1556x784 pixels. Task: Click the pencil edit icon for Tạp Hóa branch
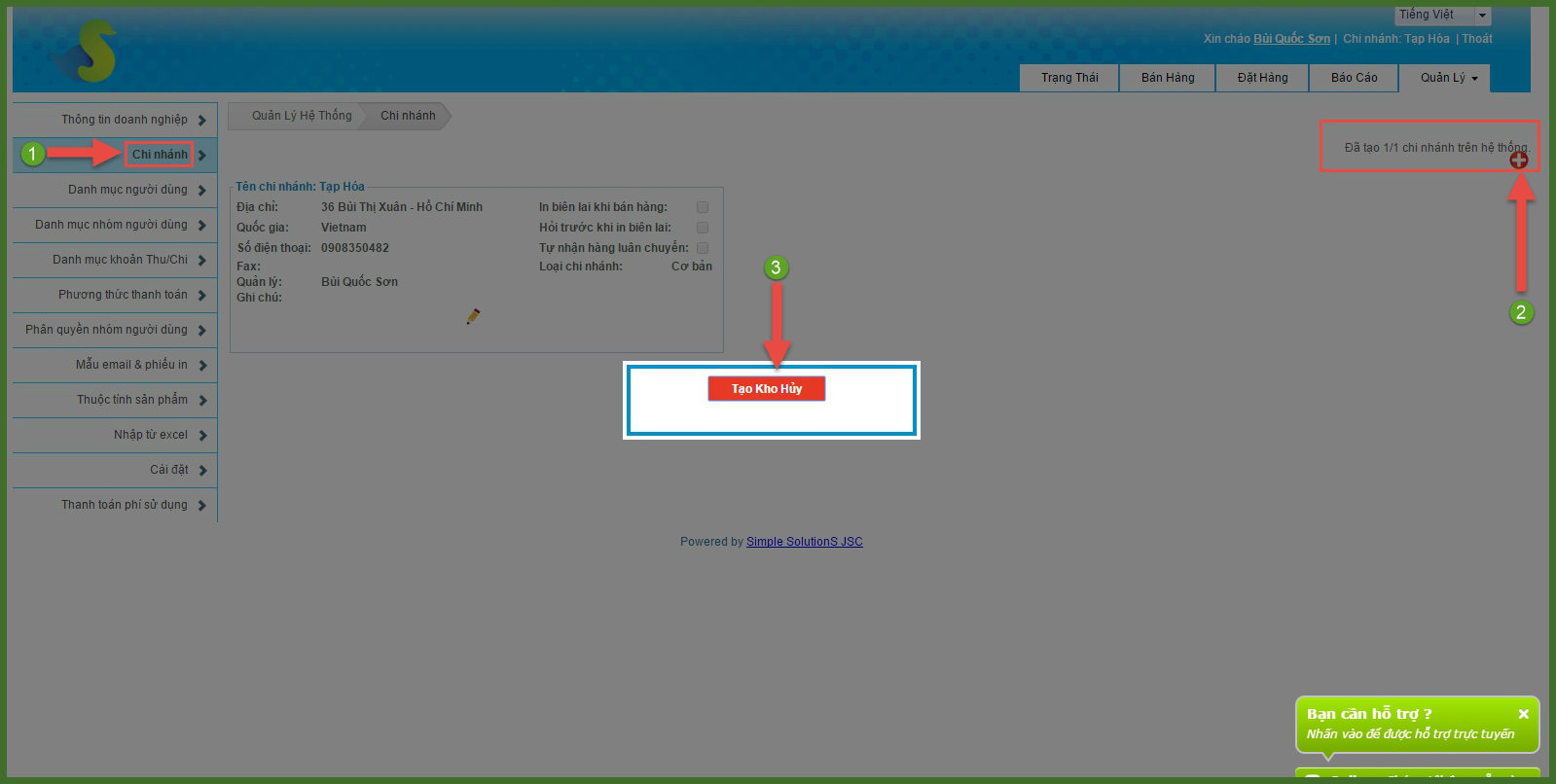click(x=473, y=316)
